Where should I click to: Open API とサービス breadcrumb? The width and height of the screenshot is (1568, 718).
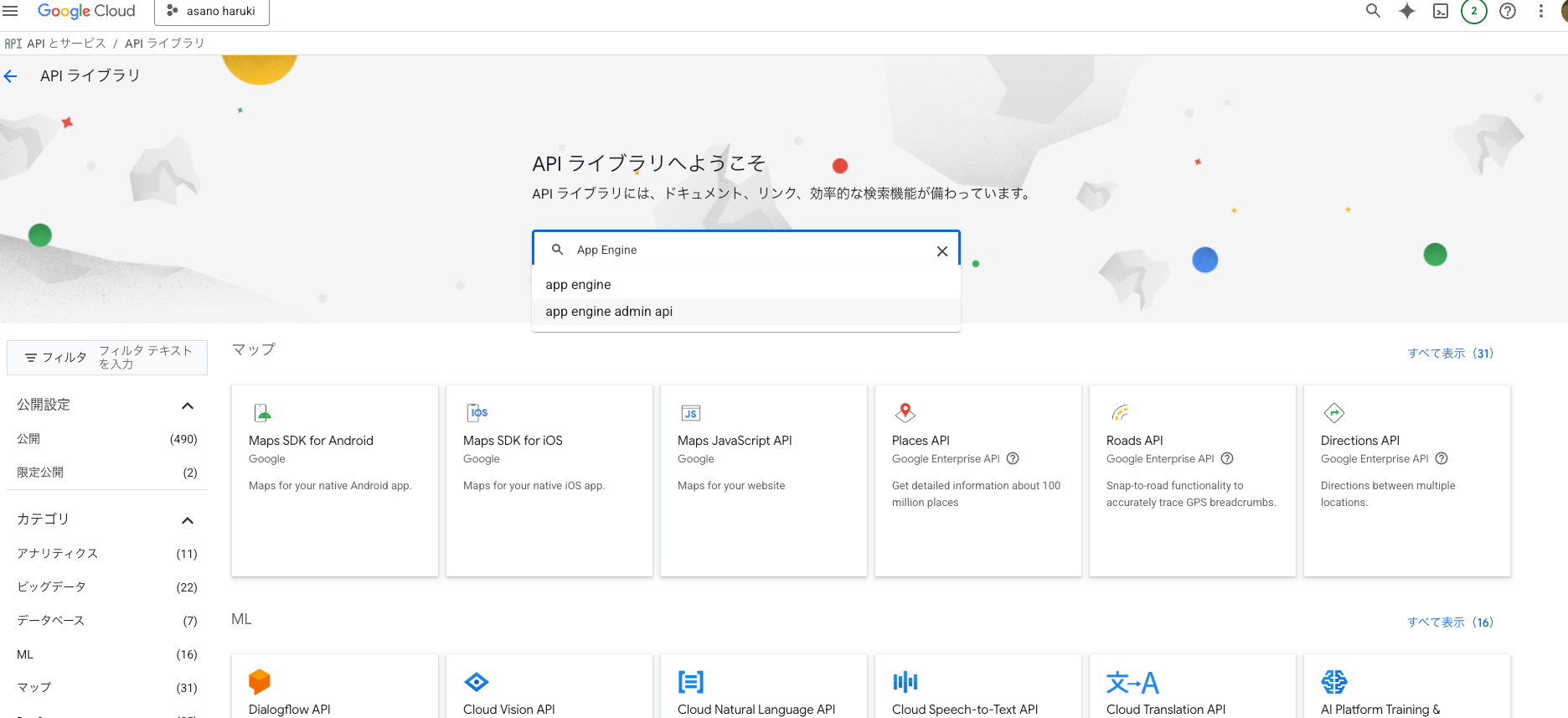tap(66, 44)
